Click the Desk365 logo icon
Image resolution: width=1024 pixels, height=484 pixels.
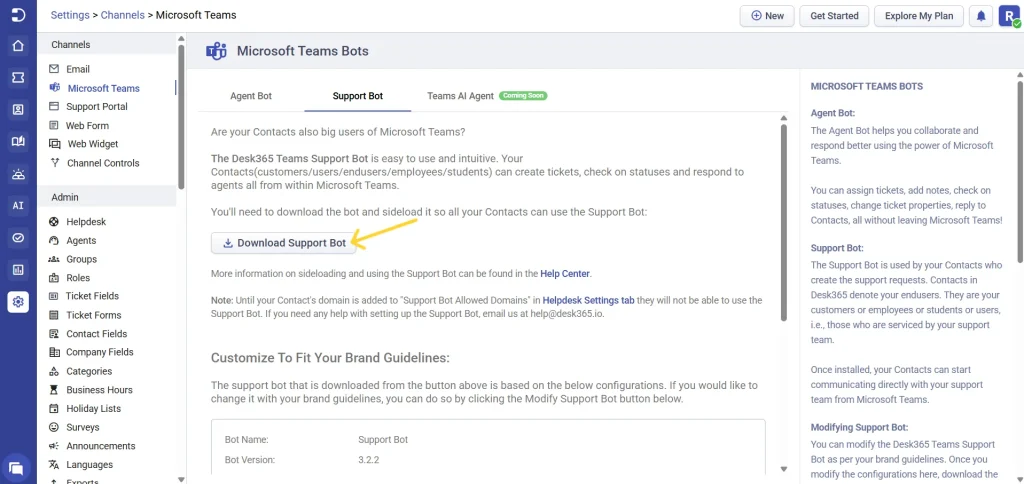(x=18, y=15)
